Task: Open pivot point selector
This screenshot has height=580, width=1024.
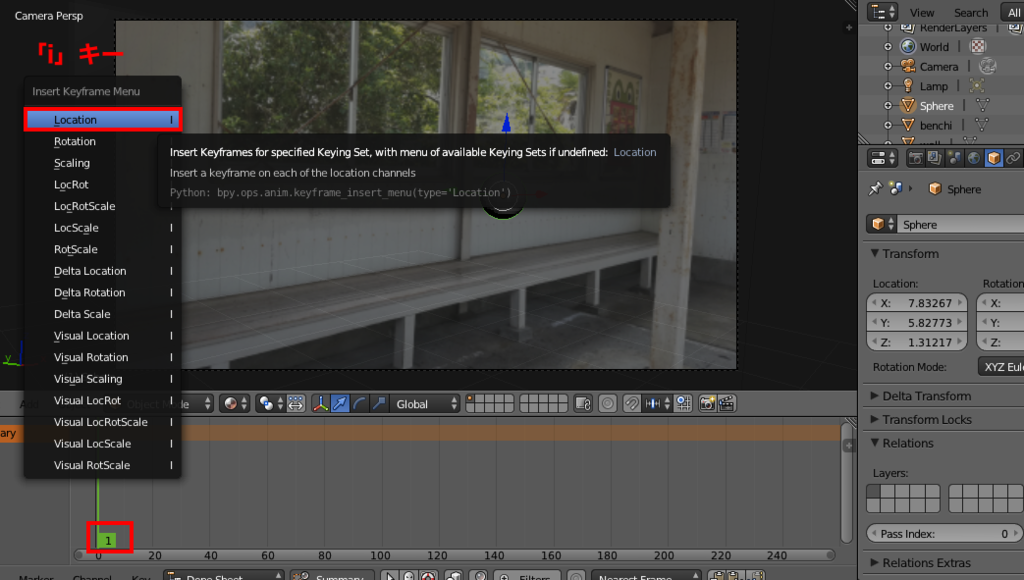Action: click(x=270, y=404)
